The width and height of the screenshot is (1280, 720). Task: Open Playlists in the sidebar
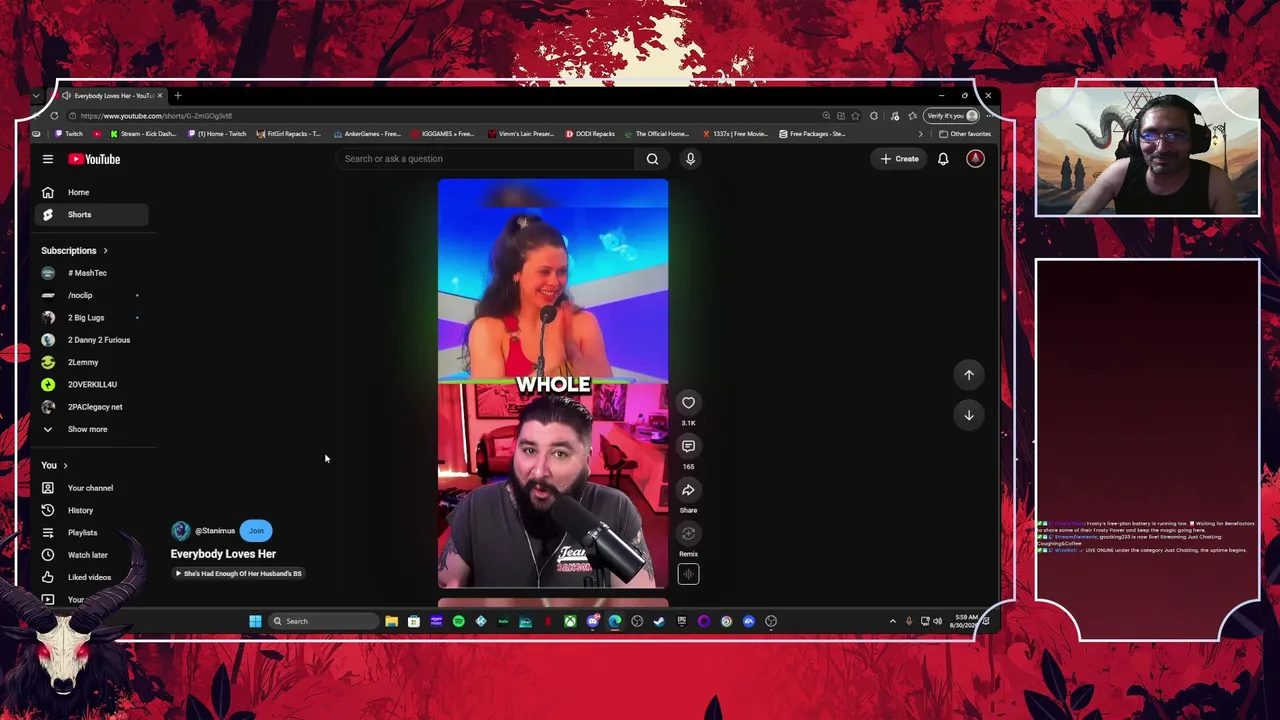(93, 533)
